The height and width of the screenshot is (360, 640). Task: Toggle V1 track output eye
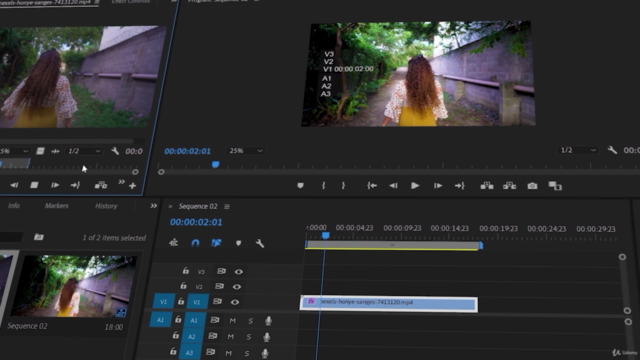point(235,302)
